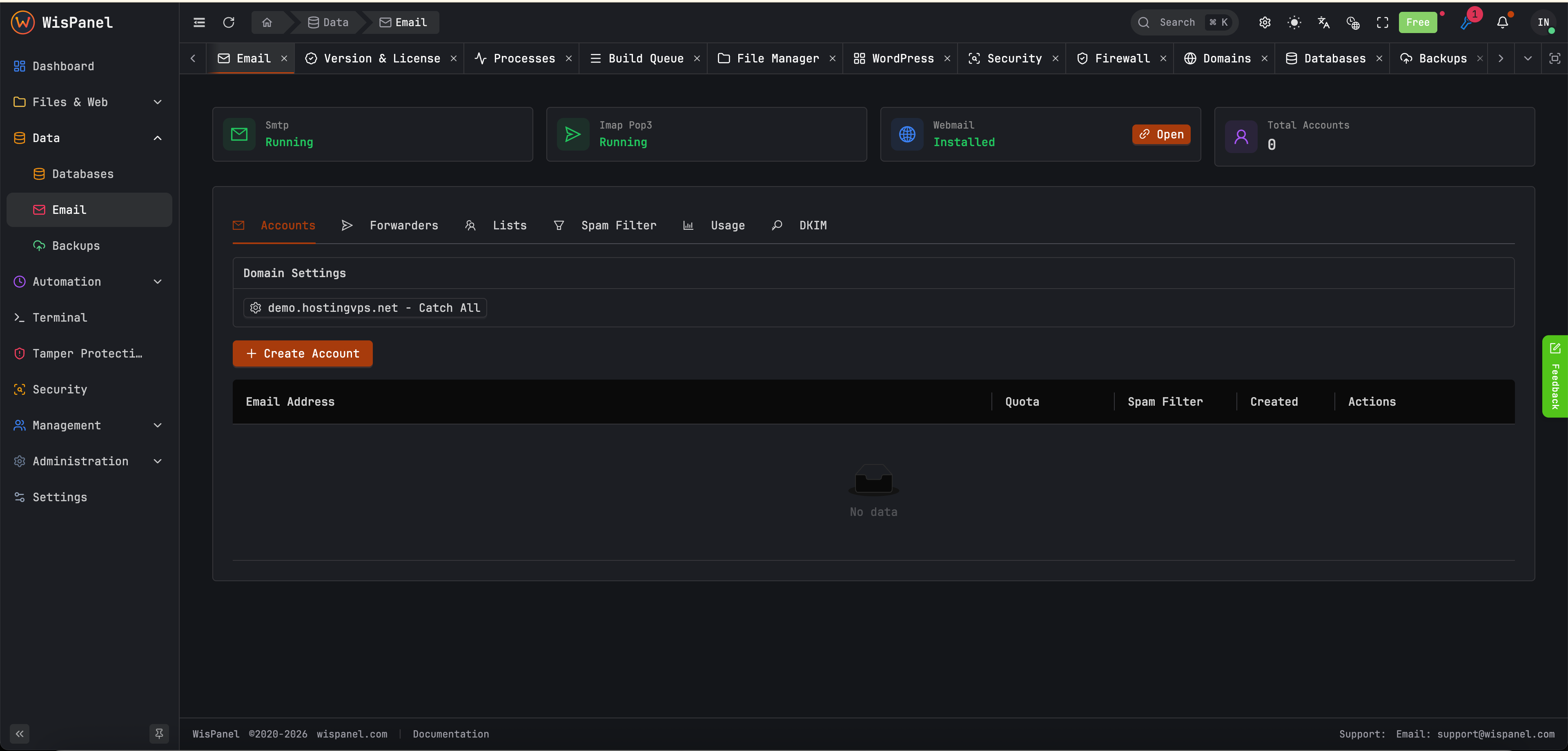Expand the Management section

pyautogui.click(x=89, y=425)
